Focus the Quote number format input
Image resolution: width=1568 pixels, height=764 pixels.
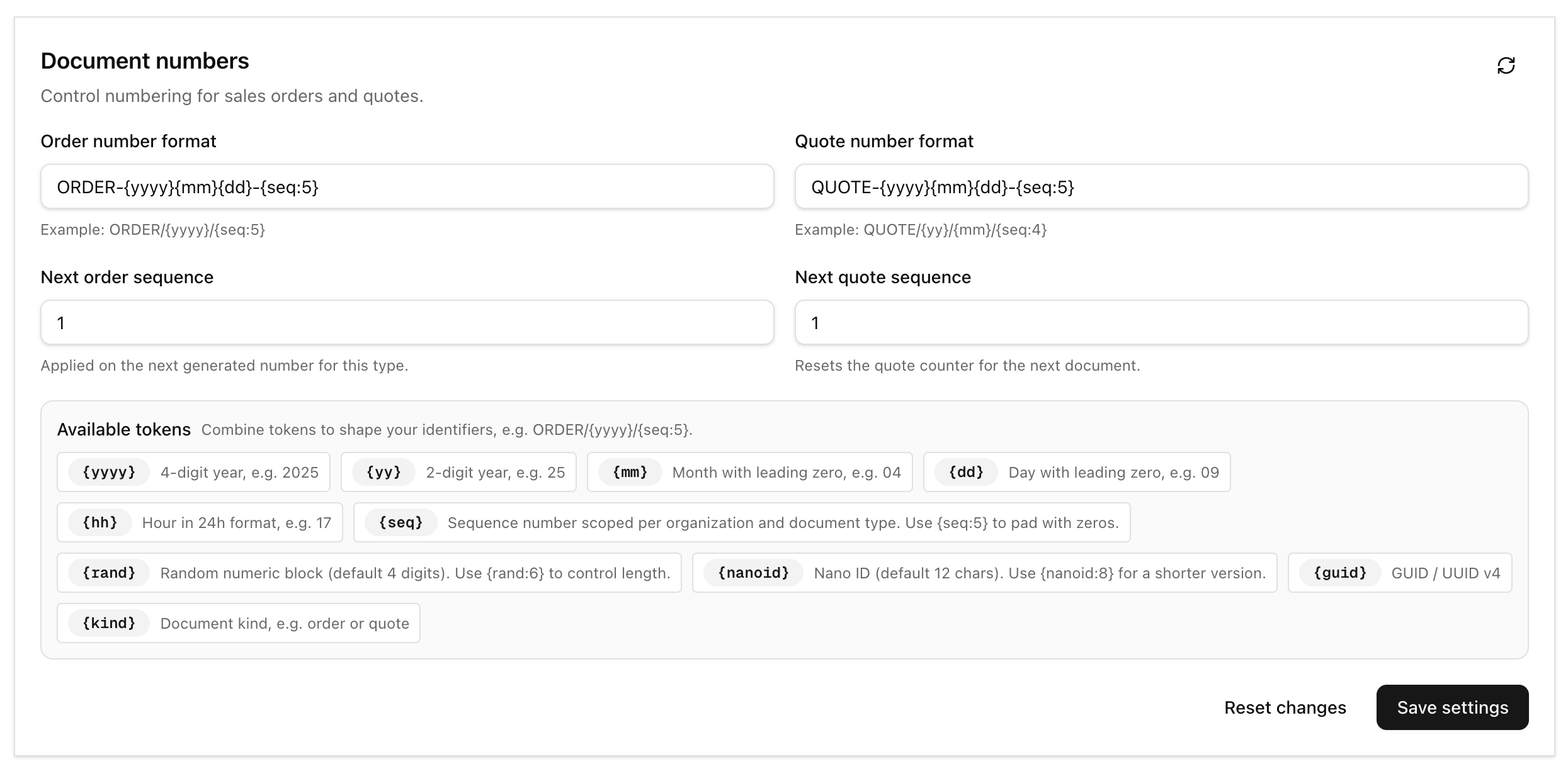1161,187
